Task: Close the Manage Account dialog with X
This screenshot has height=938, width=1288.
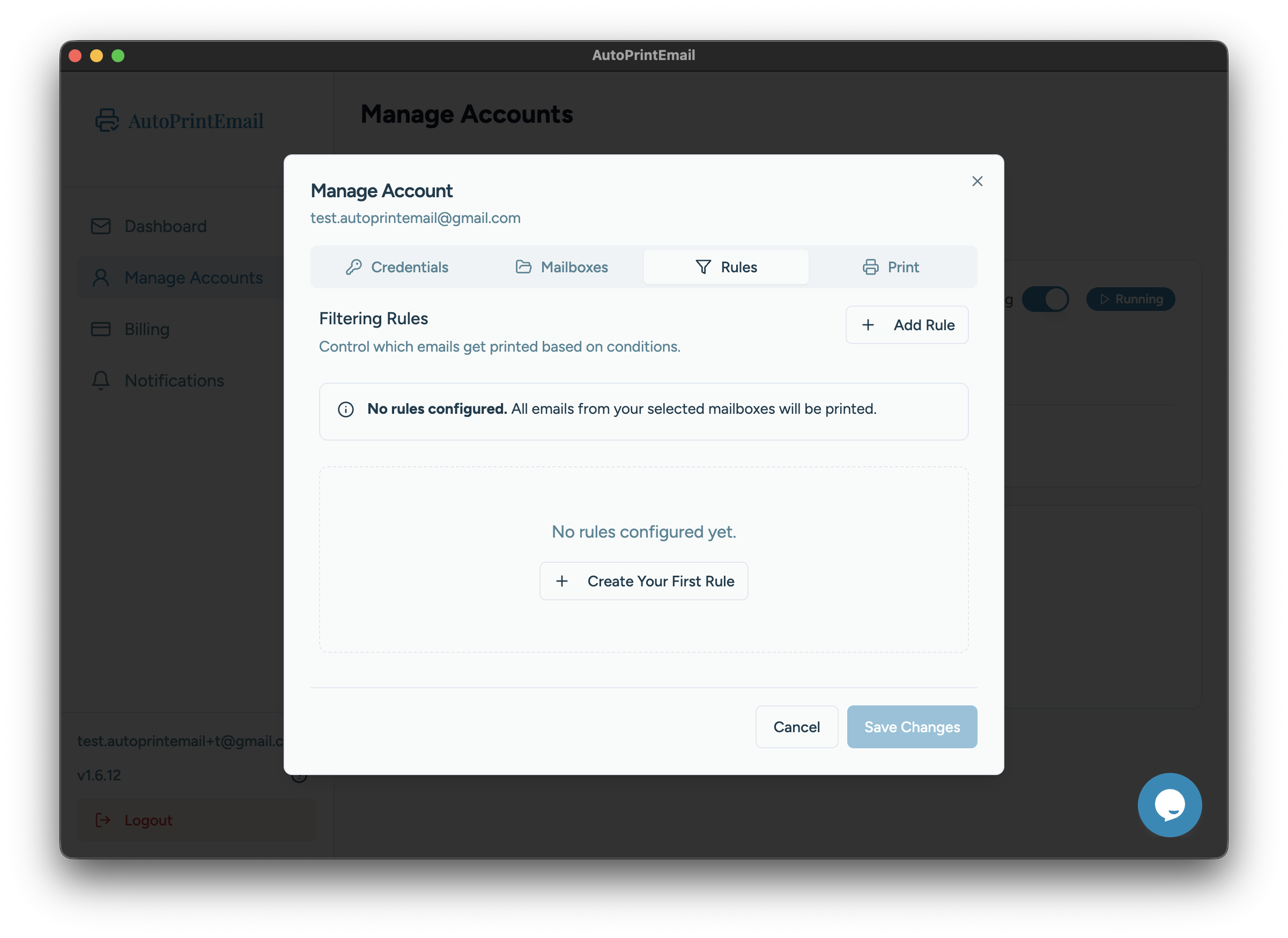Action: [977, 181]
